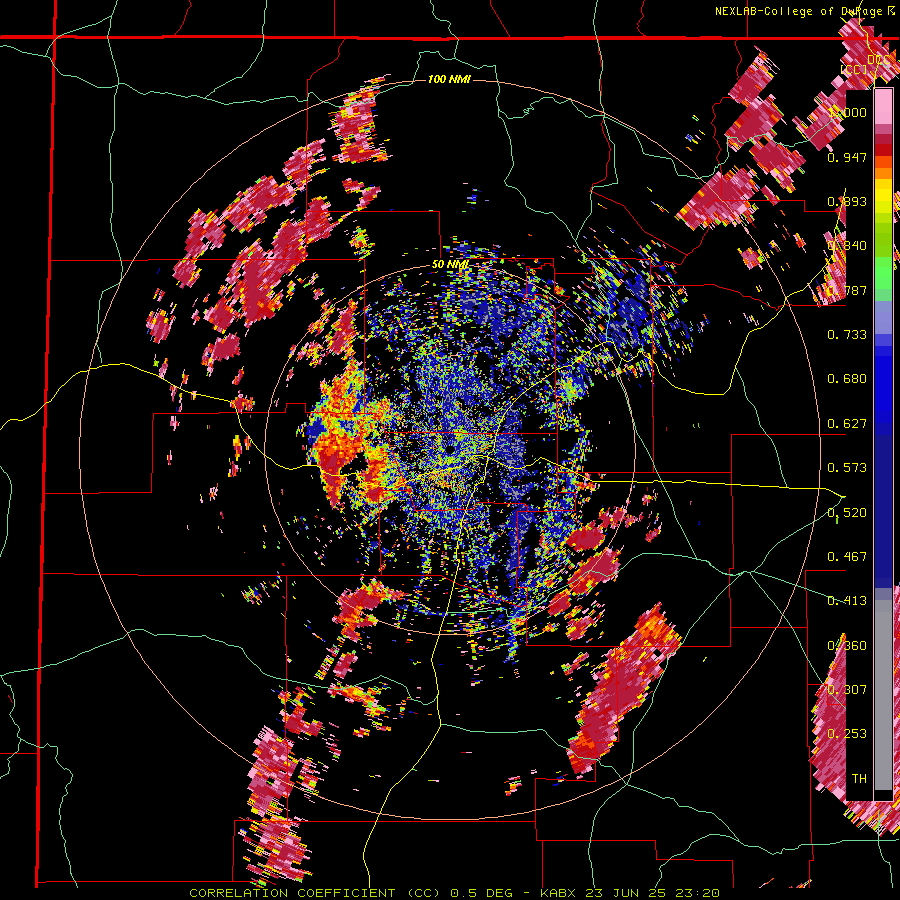Click the 0.787 color scale value
The image size is (900, 900).
click(x=847, y=290)
